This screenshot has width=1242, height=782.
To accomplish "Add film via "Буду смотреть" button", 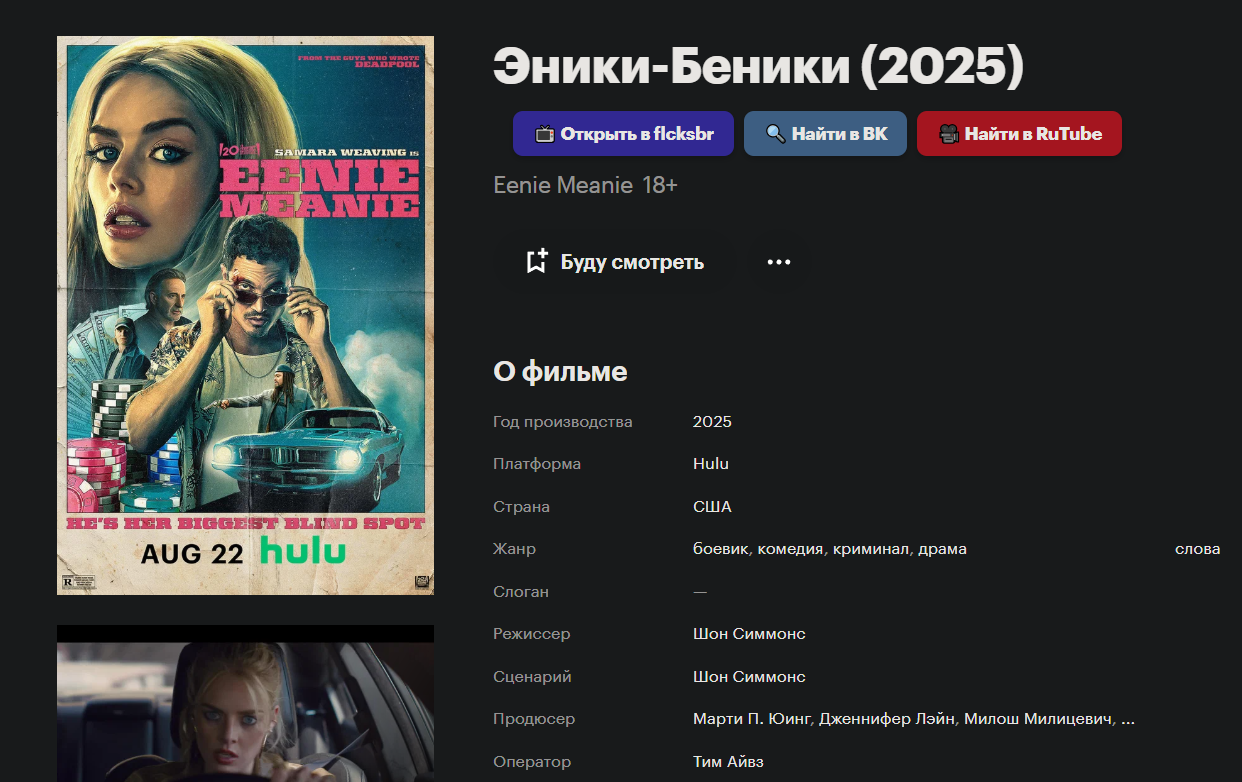I will coord(615,262).
